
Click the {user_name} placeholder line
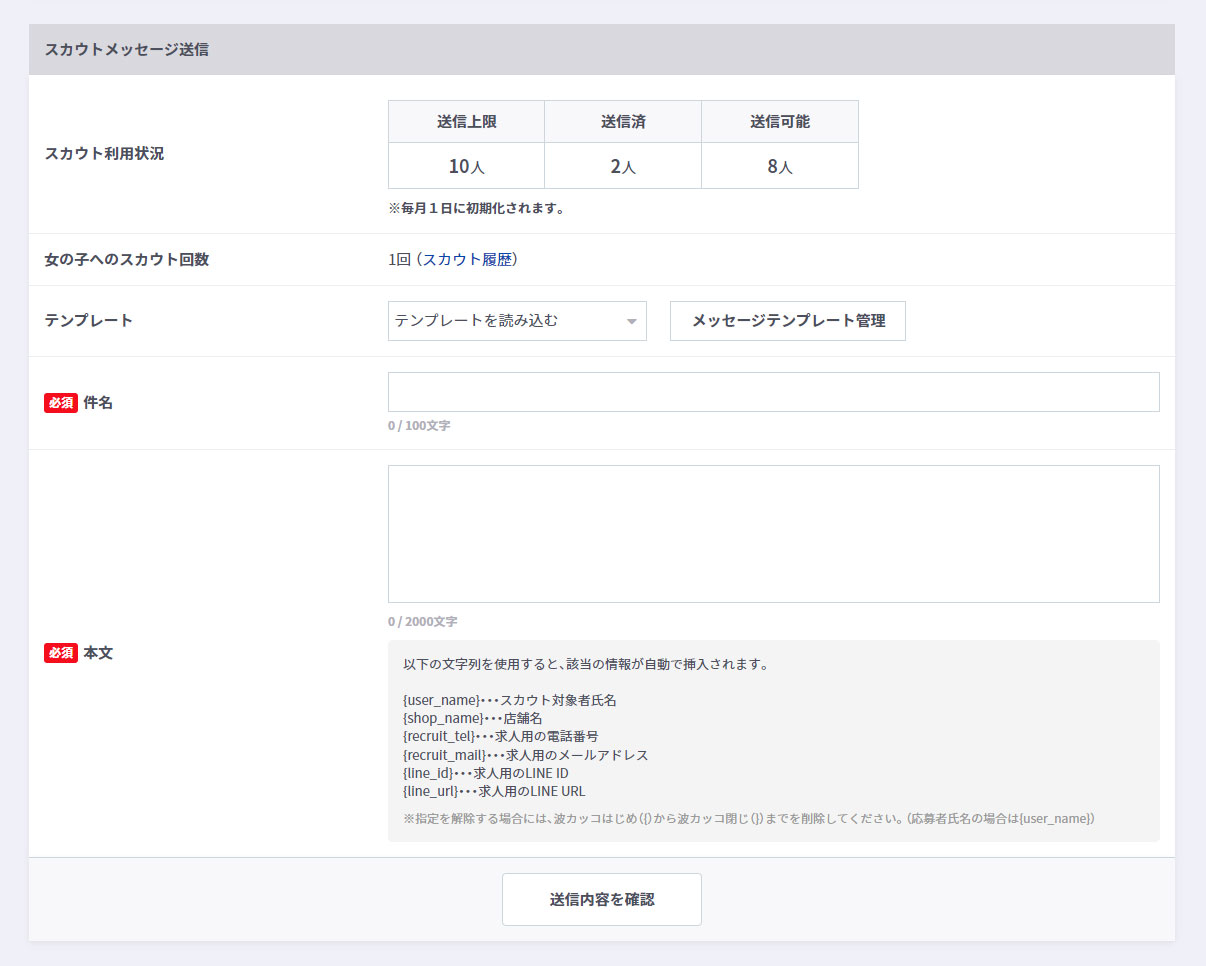coord(509,700)
